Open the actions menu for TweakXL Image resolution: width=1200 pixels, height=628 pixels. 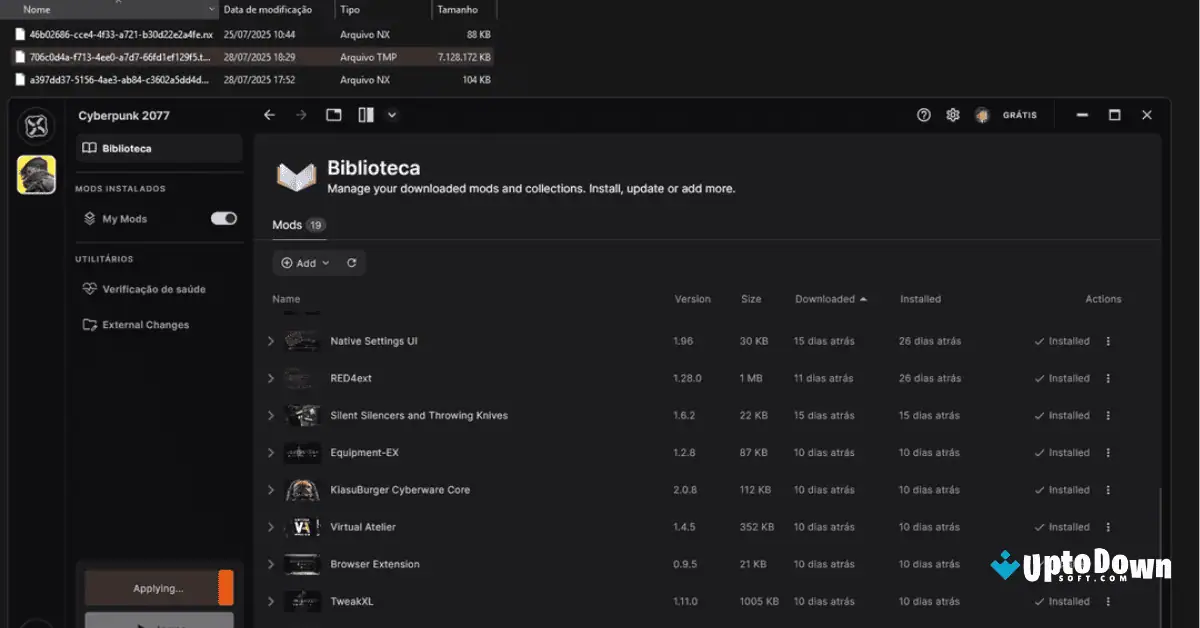coord(1108,601)
